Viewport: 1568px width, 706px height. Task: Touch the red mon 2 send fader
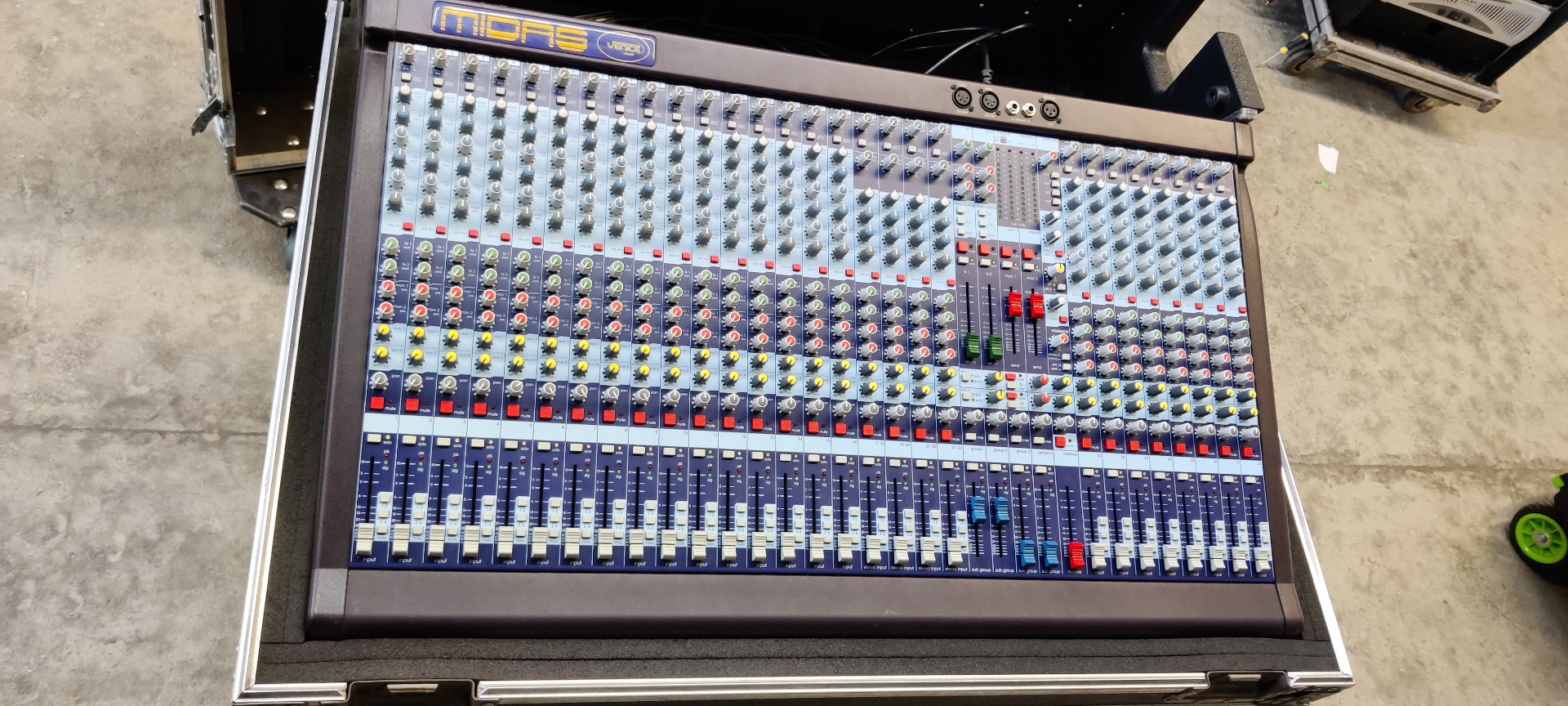click(x=1036, y=305)
